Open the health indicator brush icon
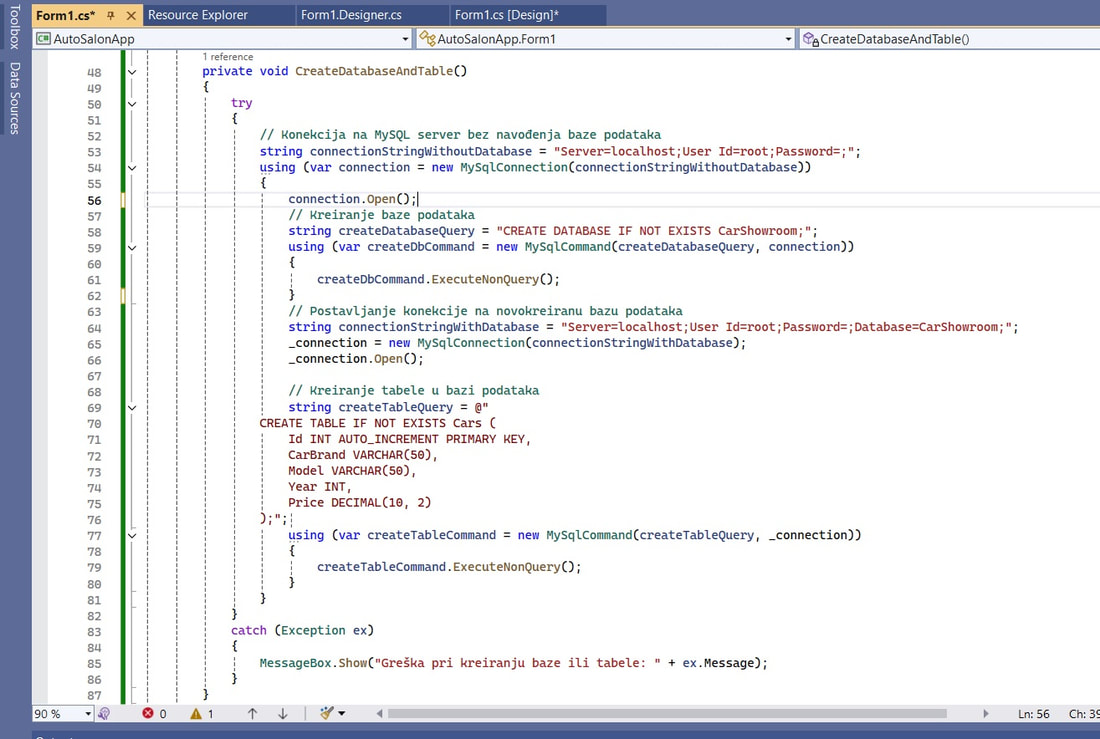The height and width of the screenshot is (739, 1100). [x=104, y=714]
